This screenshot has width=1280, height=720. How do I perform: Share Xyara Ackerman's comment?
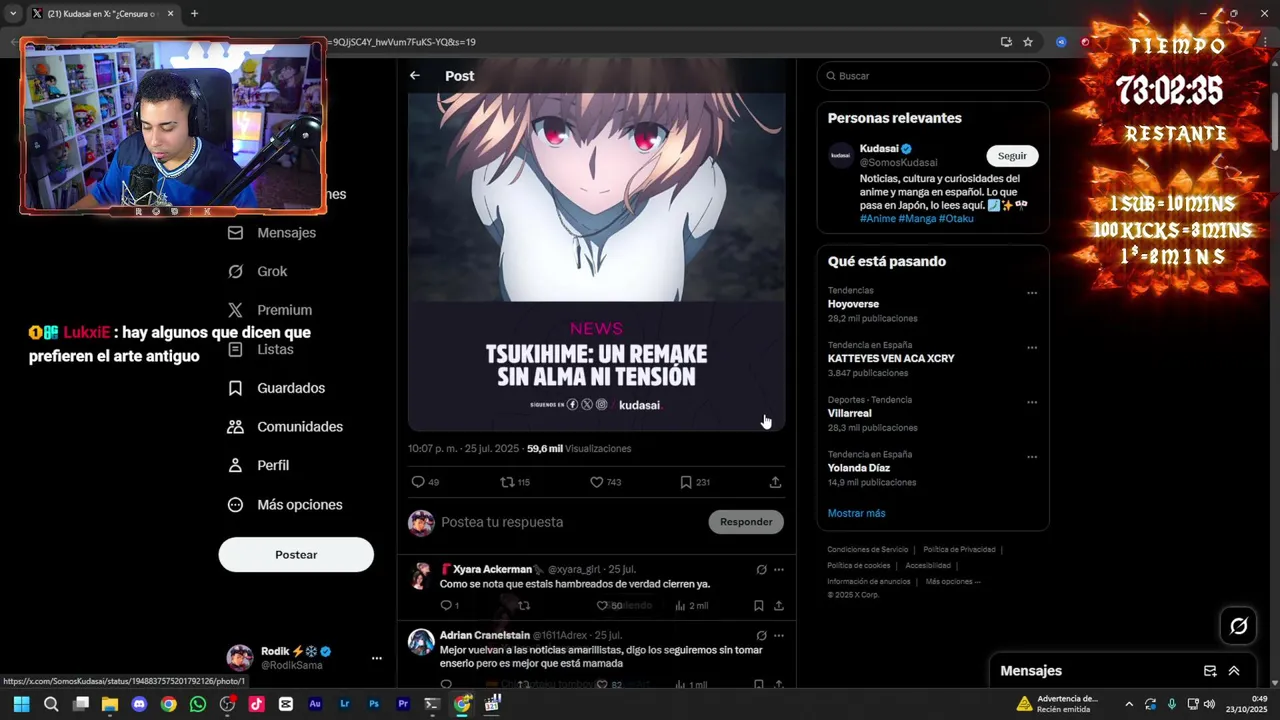click(x=779, y=606)
